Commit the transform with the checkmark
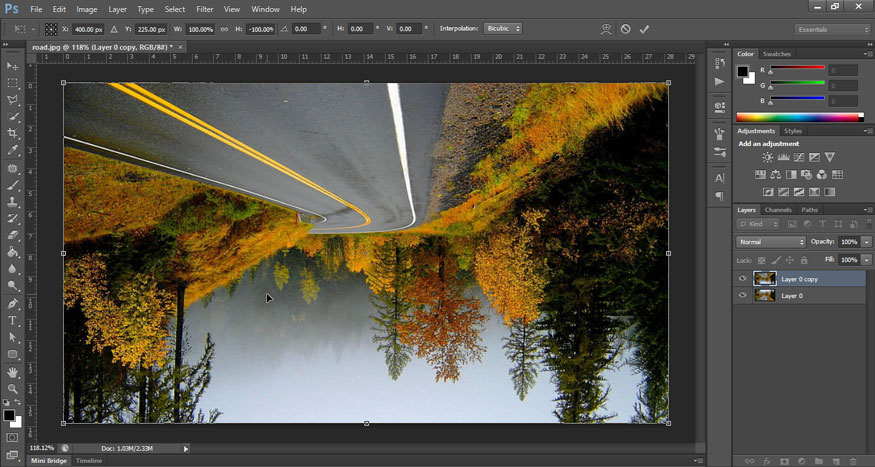 (644, 29)
